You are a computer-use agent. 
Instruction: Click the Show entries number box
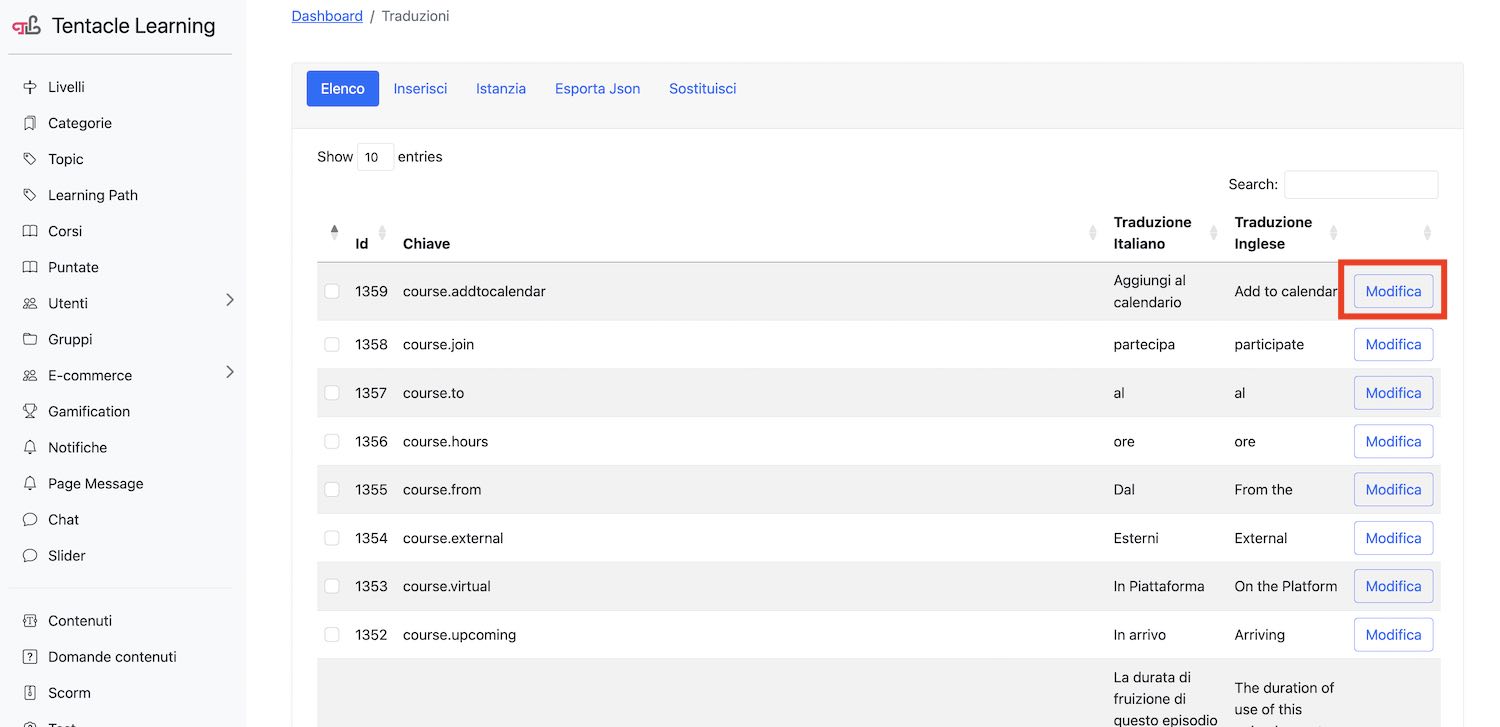point(375,157)
